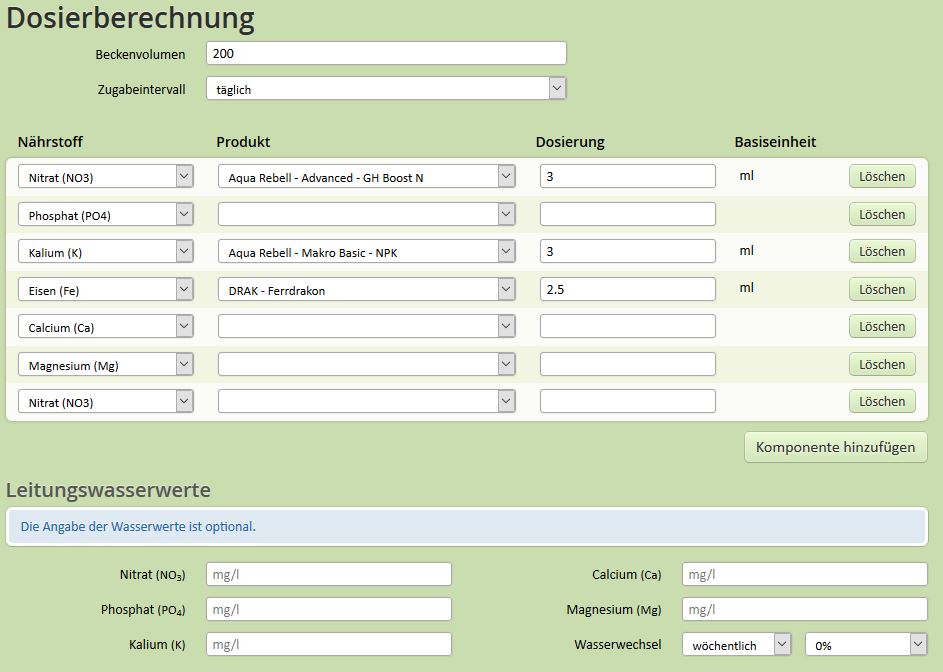Focus the Beckenvolumen input field
Screen dimensions: 943x672
(x=386, y=53)
